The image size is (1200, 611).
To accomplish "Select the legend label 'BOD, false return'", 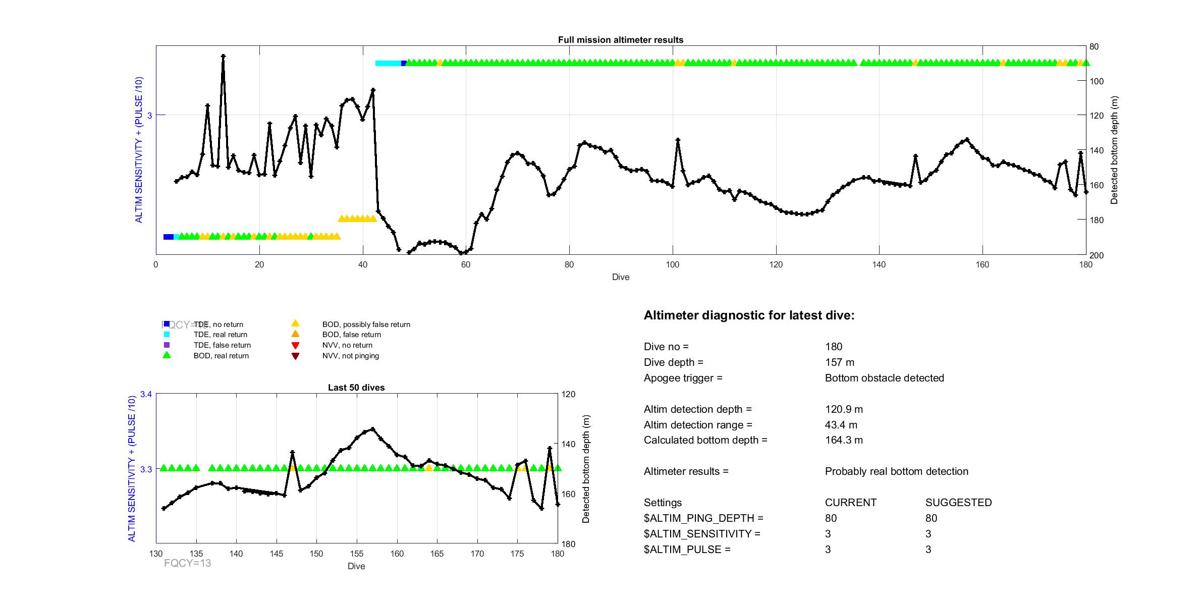I will click(352, 335).
